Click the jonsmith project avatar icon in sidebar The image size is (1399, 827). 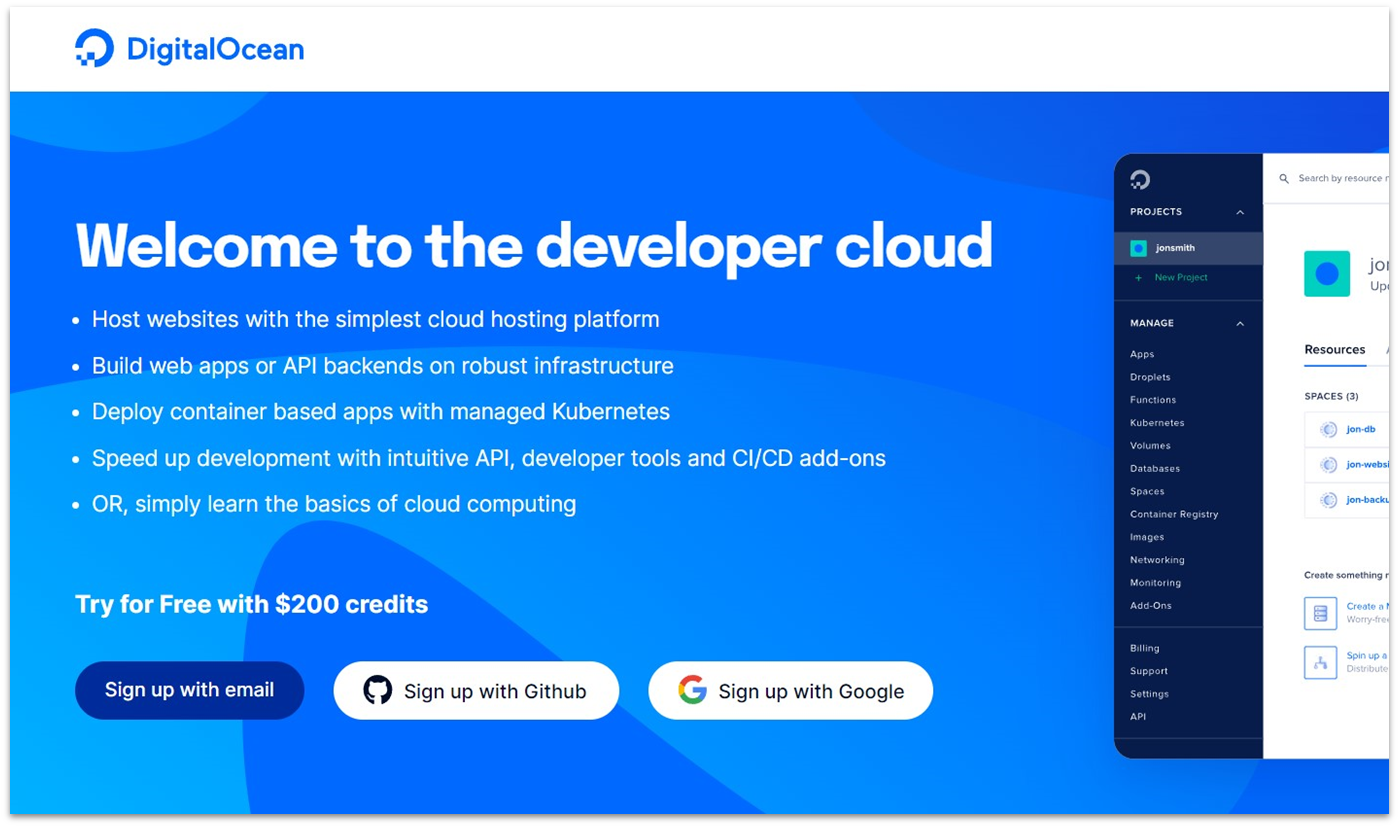[x=1138, y=248]
